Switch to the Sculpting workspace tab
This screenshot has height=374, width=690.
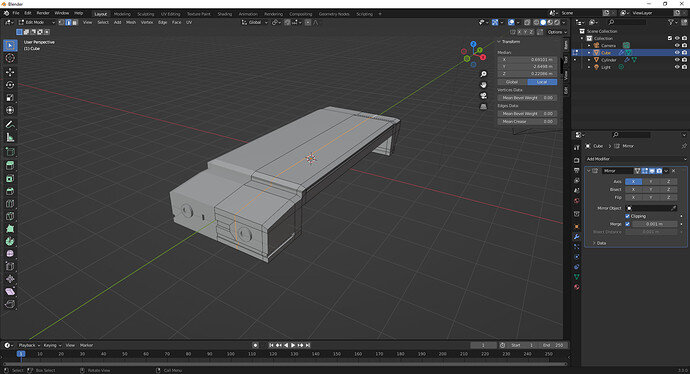[146, 14]
